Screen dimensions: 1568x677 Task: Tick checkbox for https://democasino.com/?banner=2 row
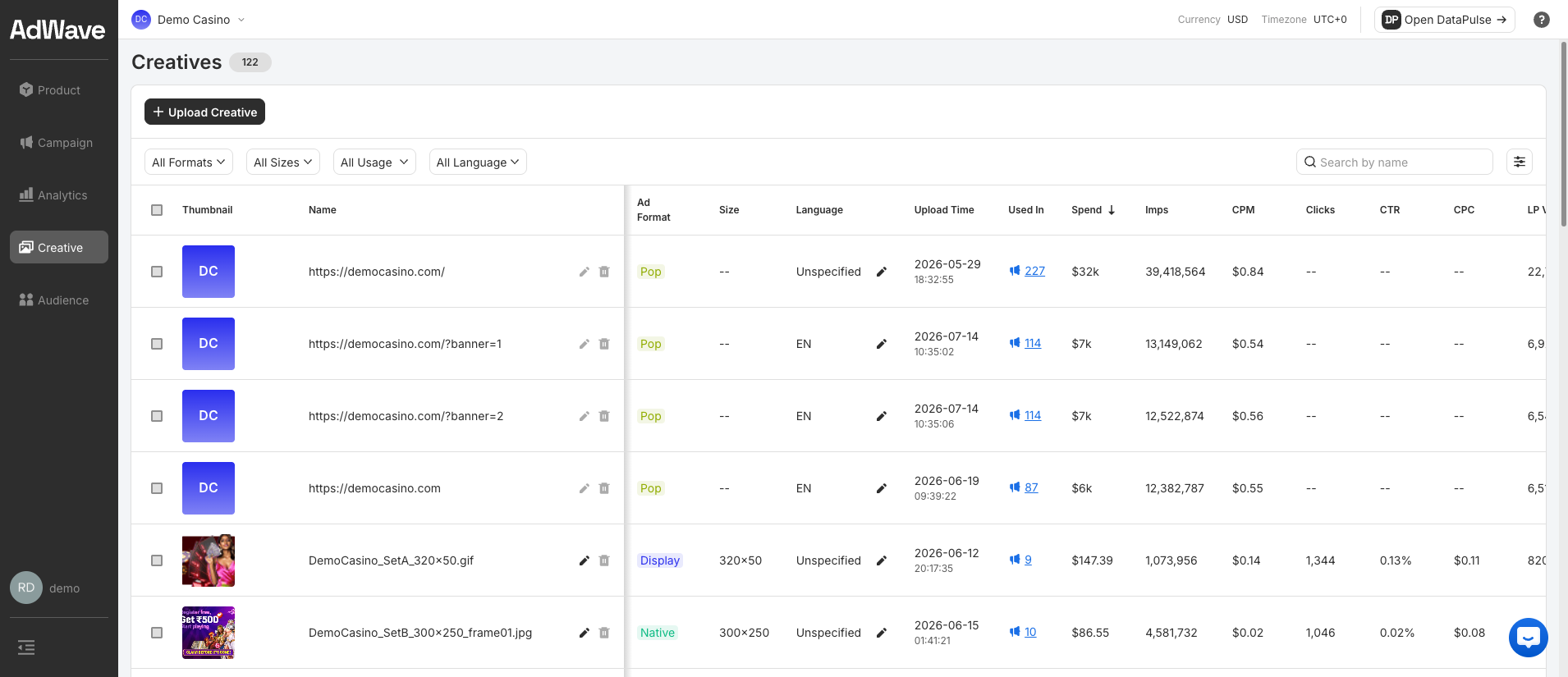click(157, 416)
